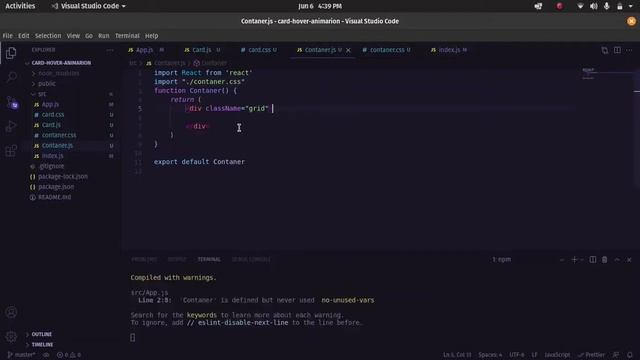The width and height of the screenshot is (640, 360).
Task: Collapse the src folder
Action: coord(42,94)
